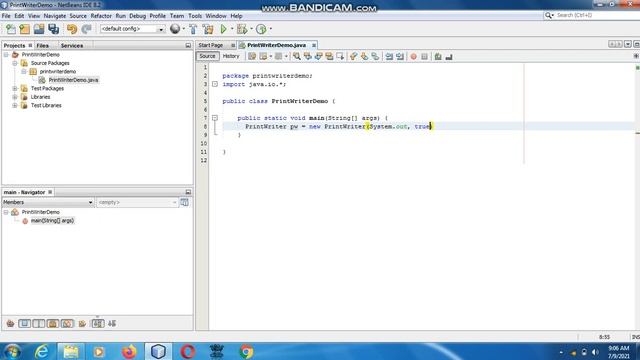Toggle Highlight Search editor icon
Screen dimensions: 640x360
329,56
